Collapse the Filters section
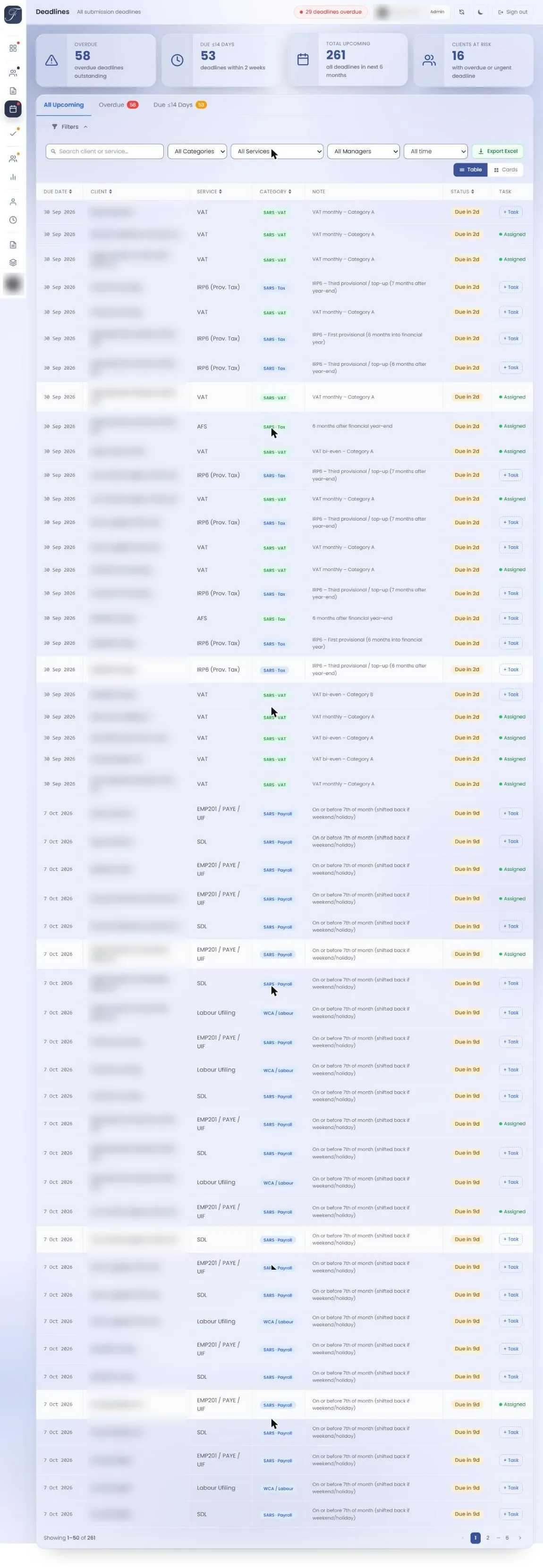Screen dimensions: 543x1568 [x=70, y=126]
